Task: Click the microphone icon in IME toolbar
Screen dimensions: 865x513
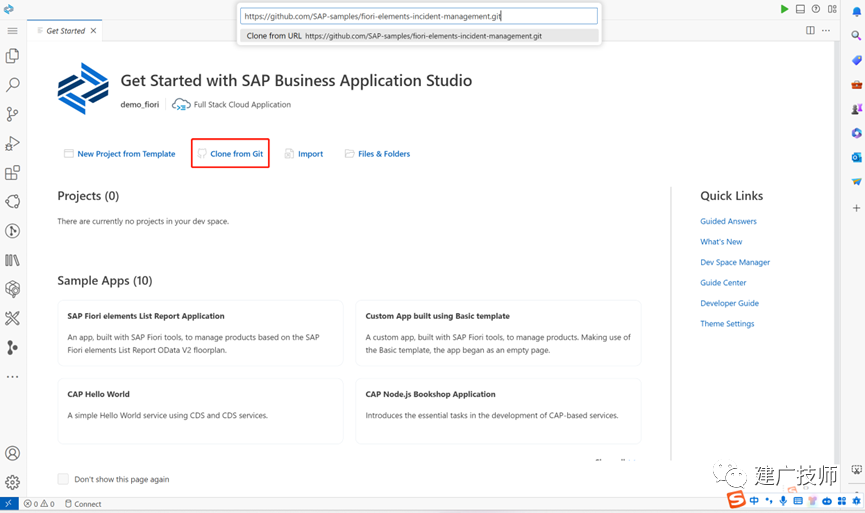Action: [783, 500]
